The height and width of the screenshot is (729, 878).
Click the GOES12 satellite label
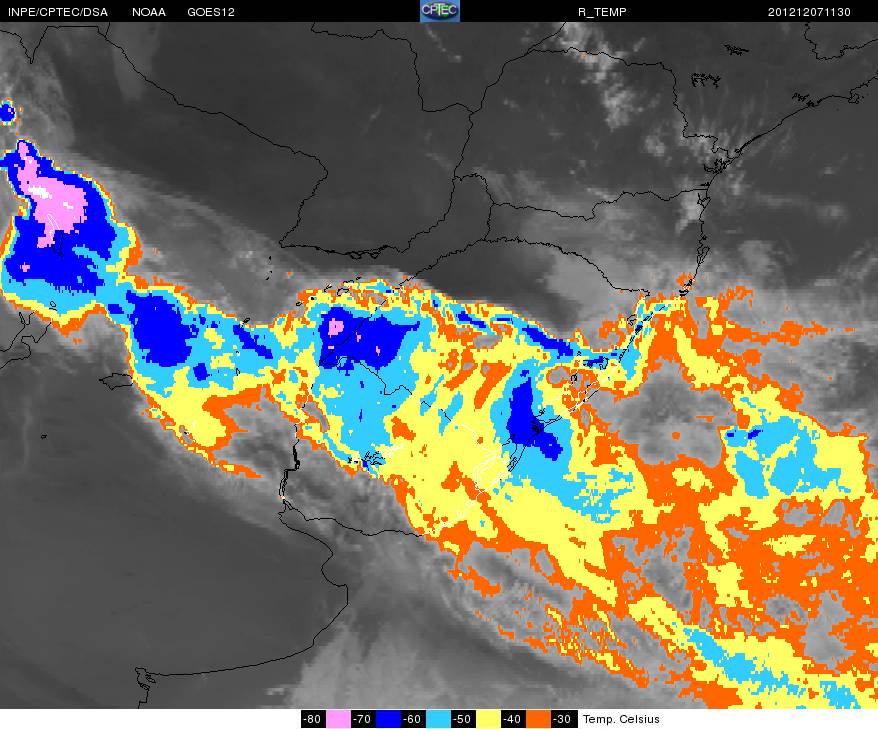point(211,12)
